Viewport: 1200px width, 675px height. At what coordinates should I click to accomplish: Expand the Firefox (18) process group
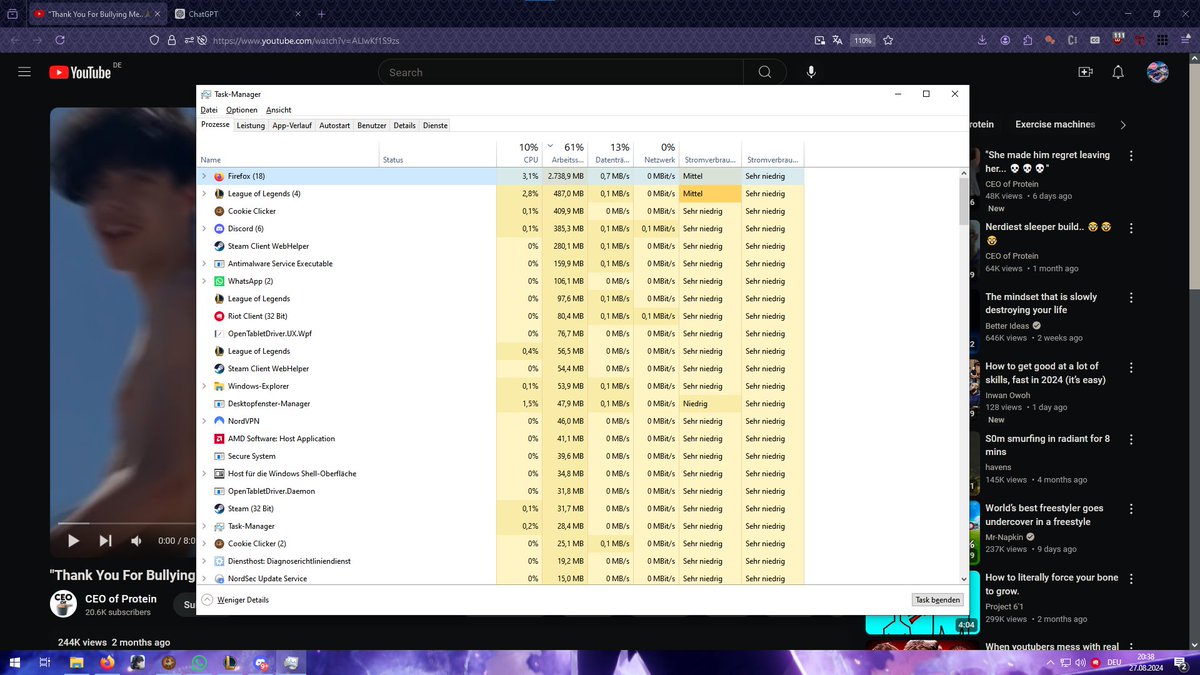tap(204, 176)
